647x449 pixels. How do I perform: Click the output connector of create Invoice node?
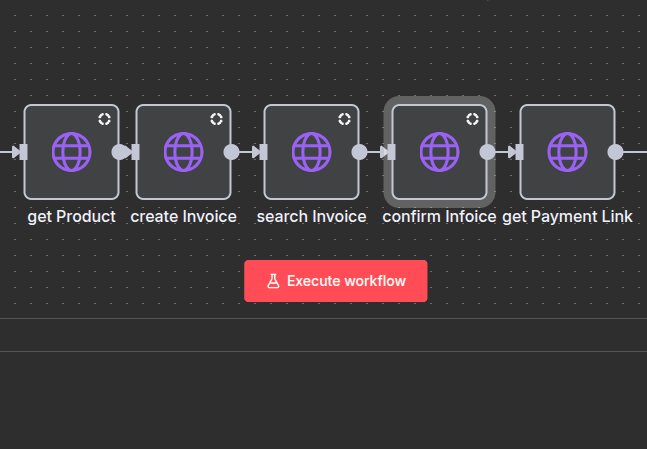click(231, 152)
